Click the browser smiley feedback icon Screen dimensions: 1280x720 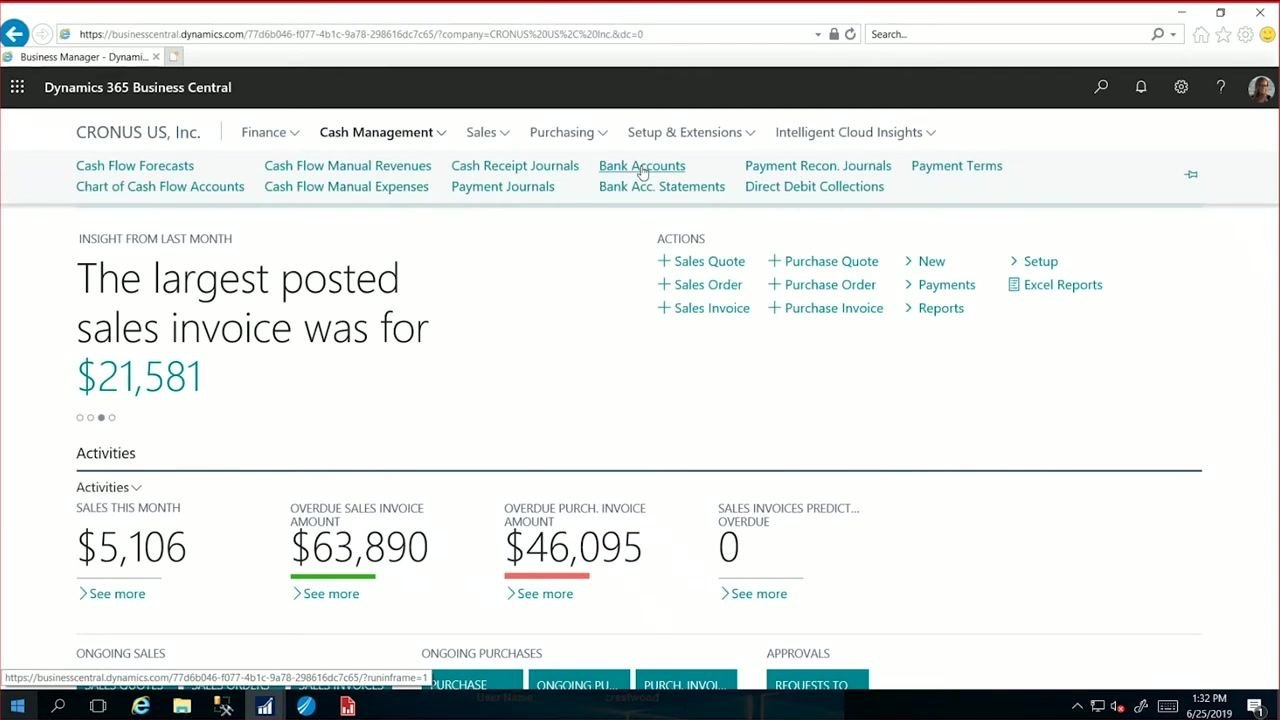coord(1268,34)
